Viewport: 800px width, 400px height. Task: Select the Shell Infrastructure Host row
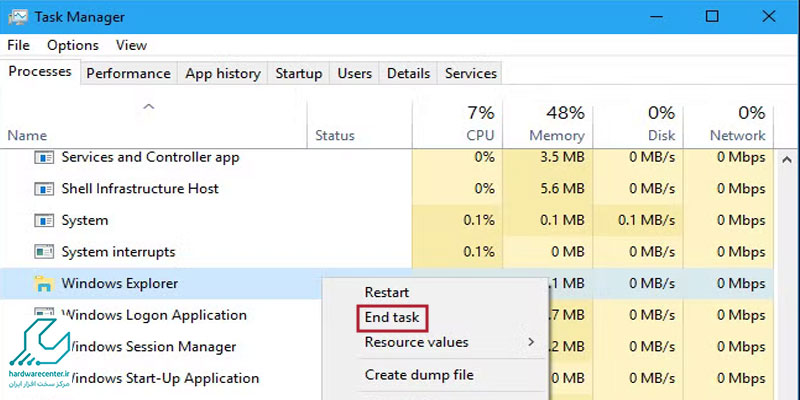click(x=387, y=189)
